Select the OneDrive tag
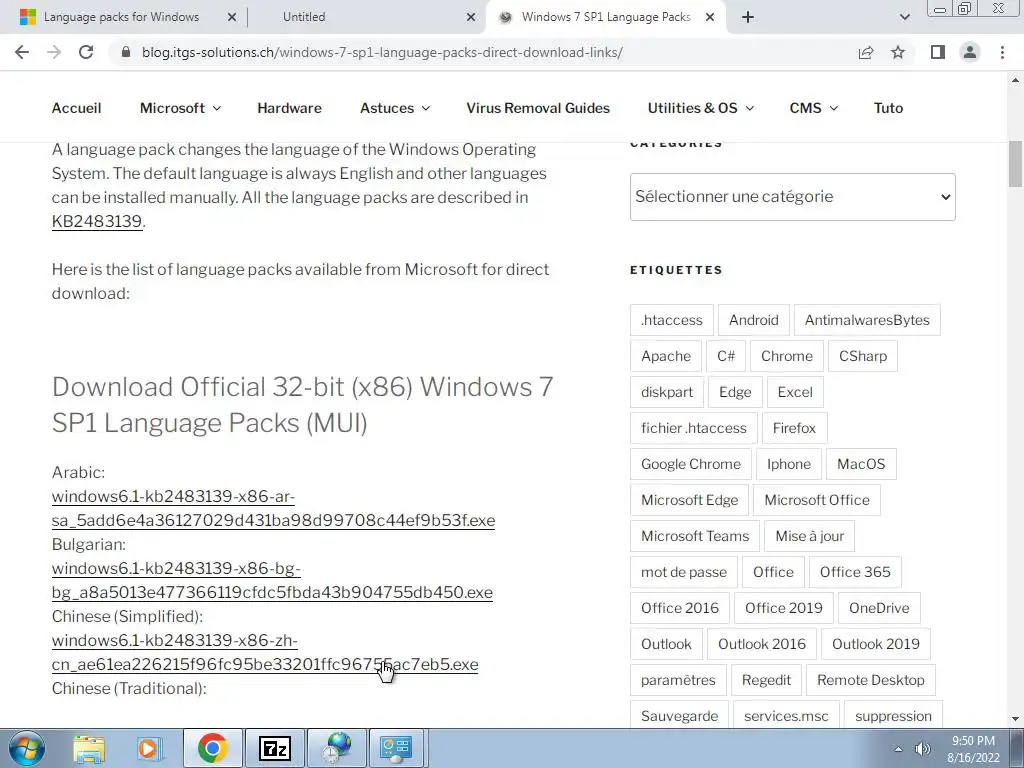This screenshot has height=768, width=1024. [879, 607]
